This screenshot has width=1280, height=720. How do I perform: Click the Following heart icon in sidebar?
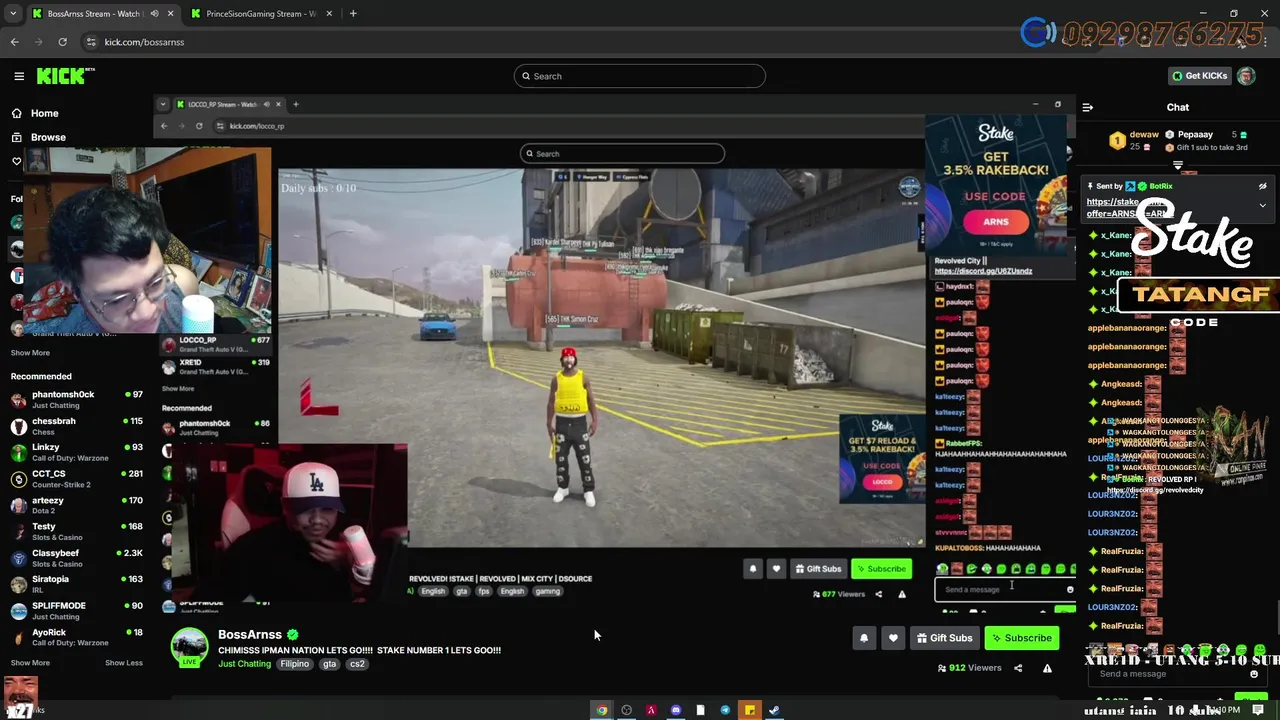pos(16,161)
